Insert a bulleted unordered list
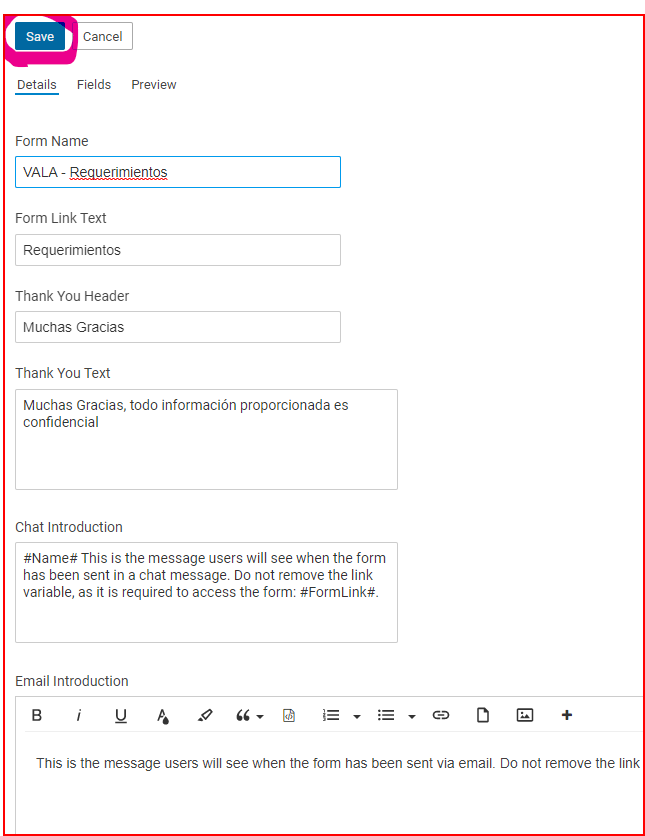 pyautogui.click(x=386, y=715)
